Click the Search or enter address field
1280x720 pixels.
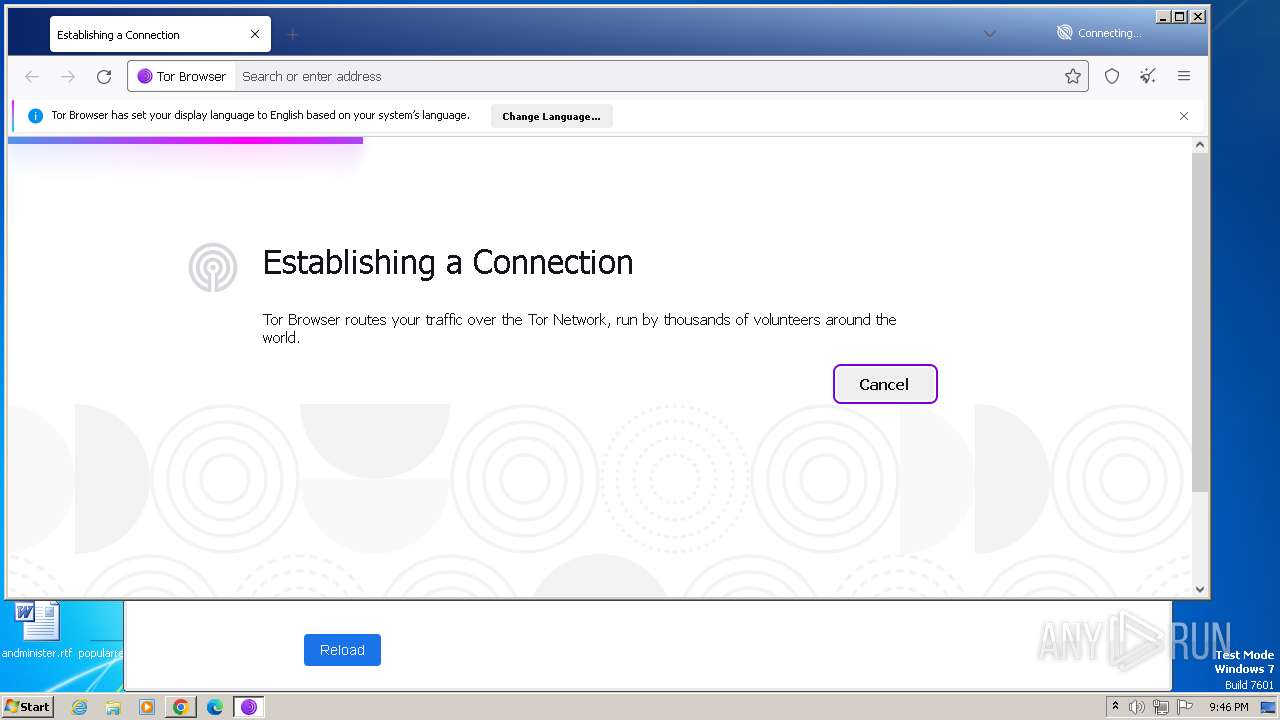pos(648,76)
